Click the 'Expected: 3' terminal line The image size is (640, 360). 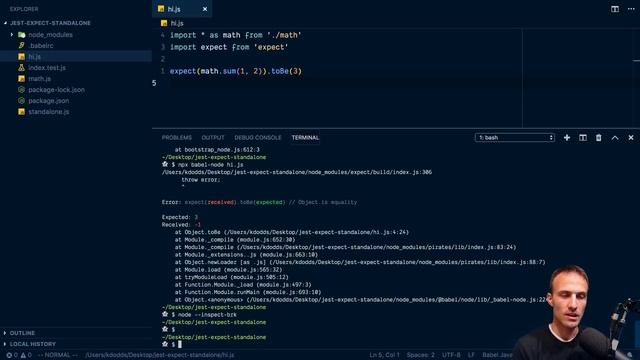[180, 217]
